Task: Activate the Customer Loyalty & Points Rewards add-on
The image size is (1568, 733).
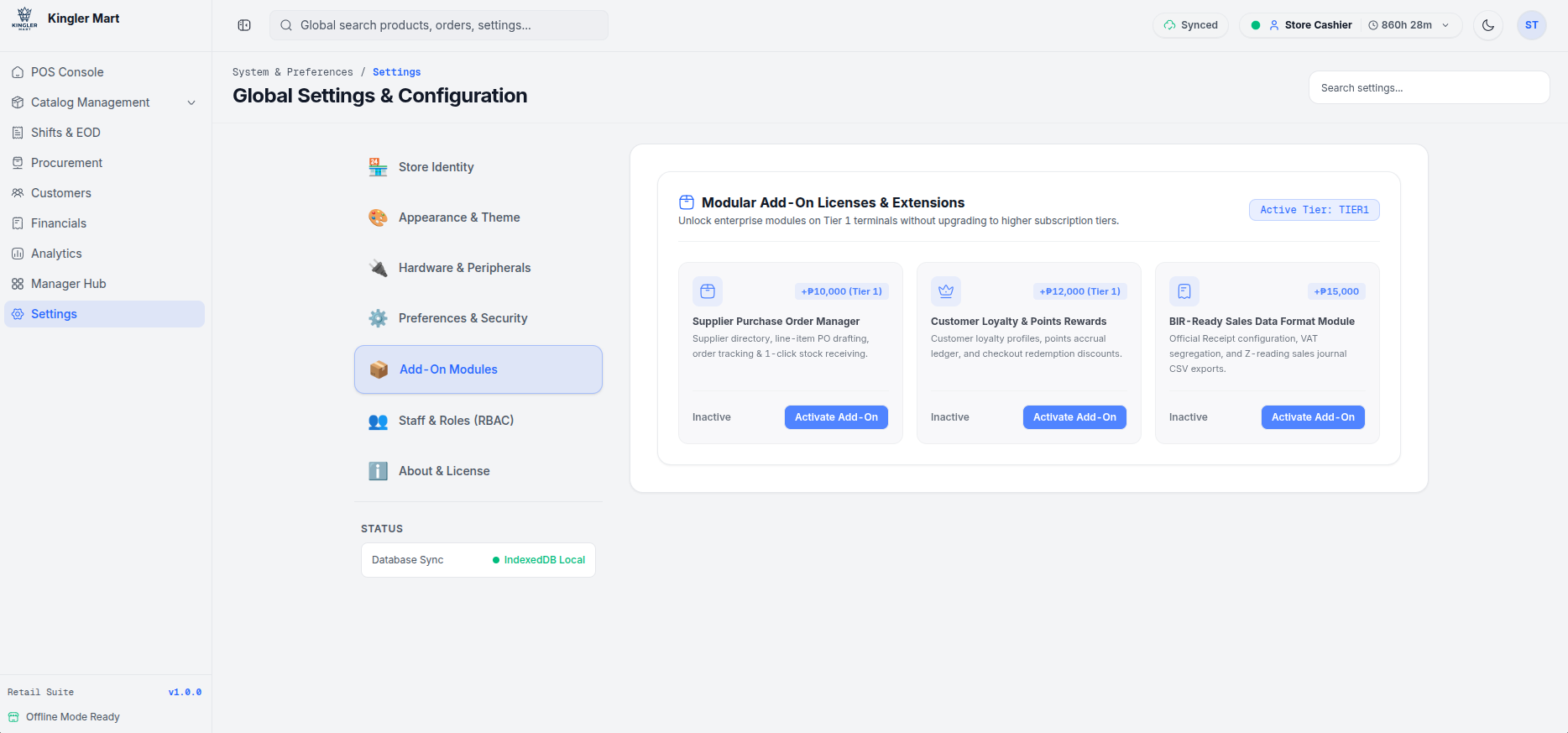Action: pos(1074,417)
